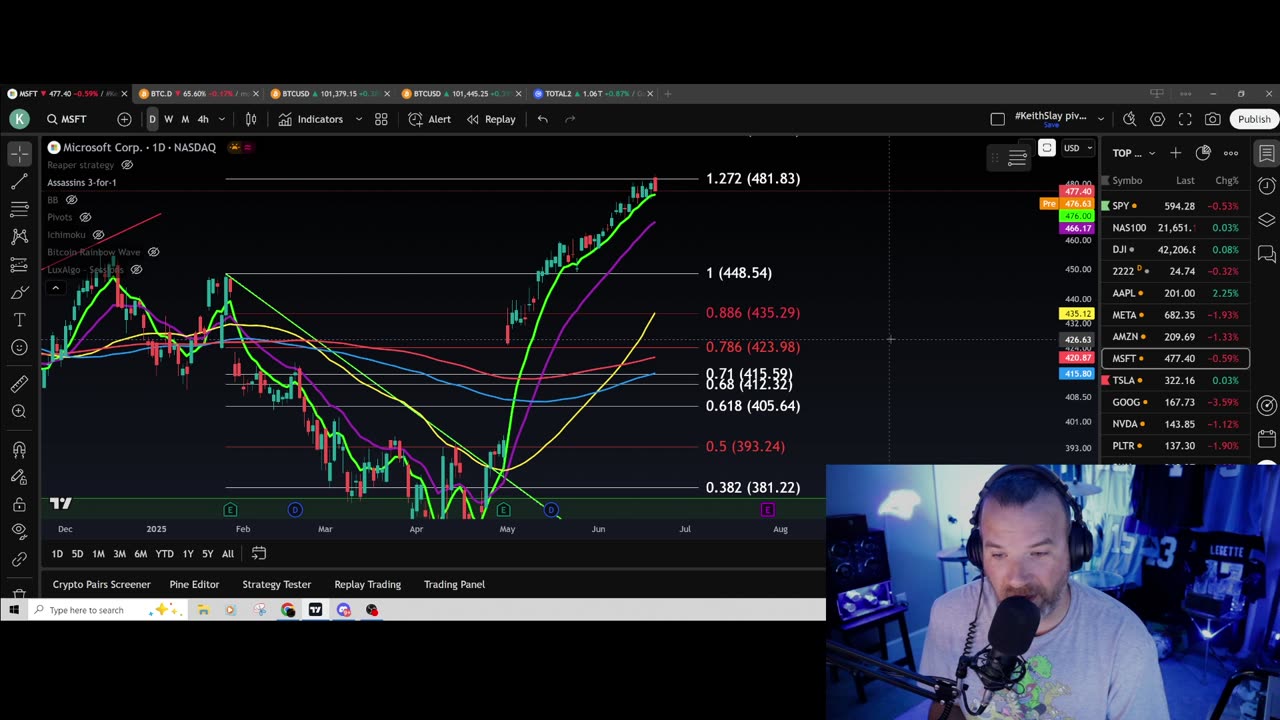This screenshot has width=1280, height=720.
Task: Open the Fibonacci retracement tools
Action: (19, 209)
